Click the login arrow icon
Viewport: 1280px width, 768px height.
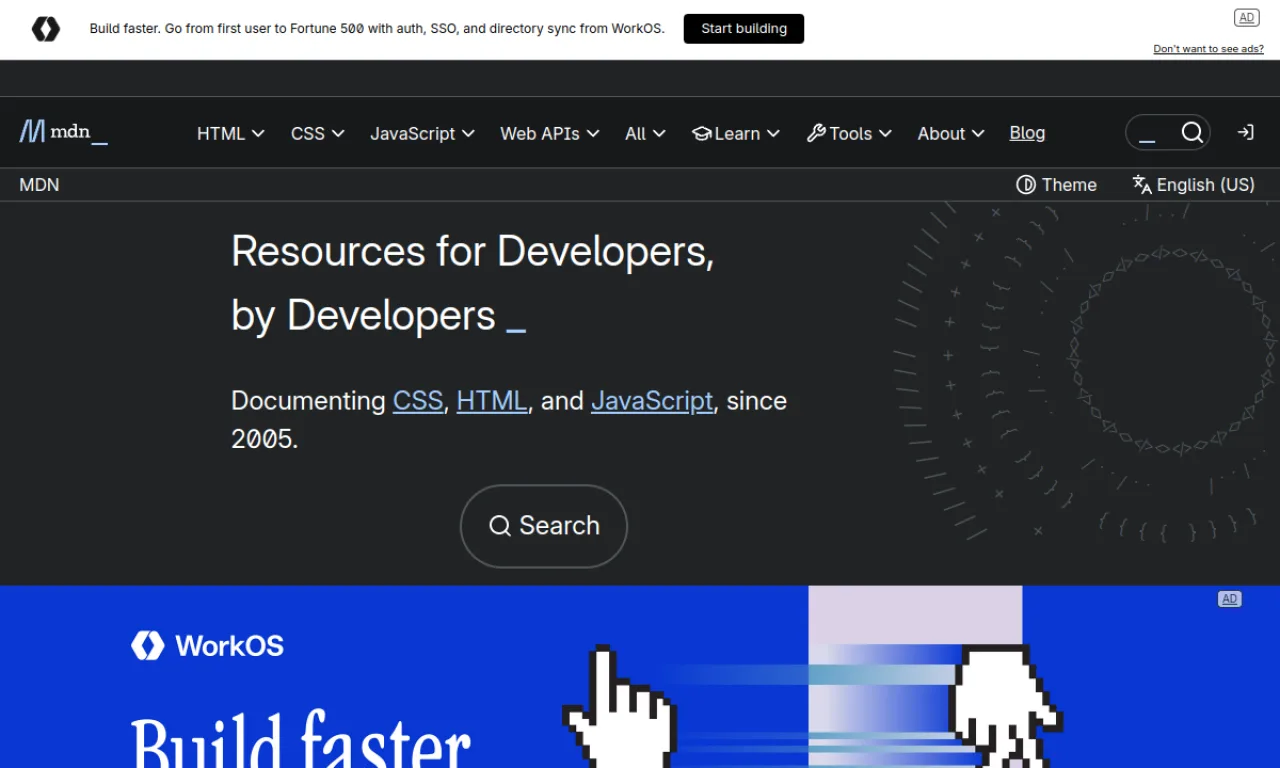click(1245, 132)
